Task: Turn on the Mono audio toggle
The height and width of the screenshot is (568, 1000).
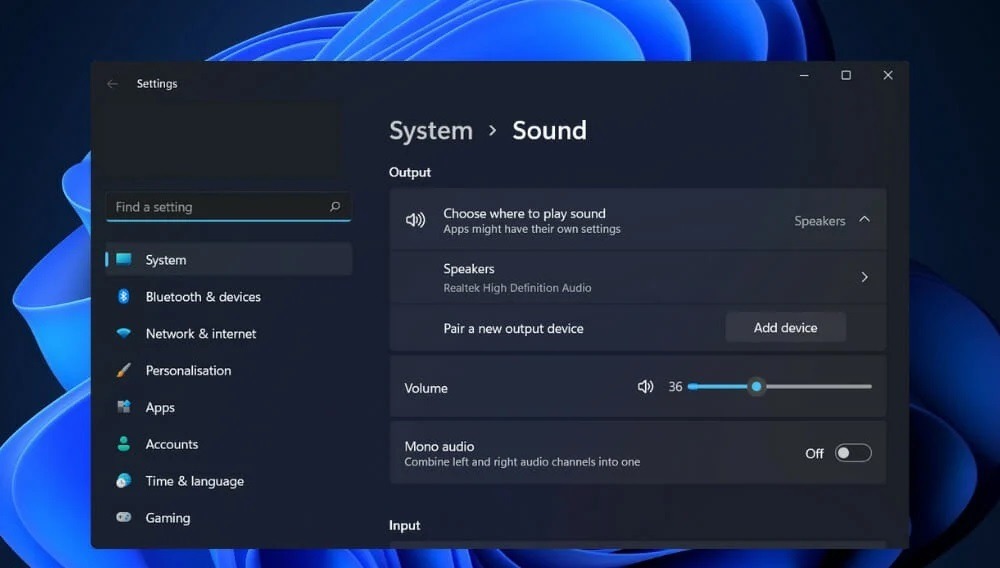Action: (853, 453)
